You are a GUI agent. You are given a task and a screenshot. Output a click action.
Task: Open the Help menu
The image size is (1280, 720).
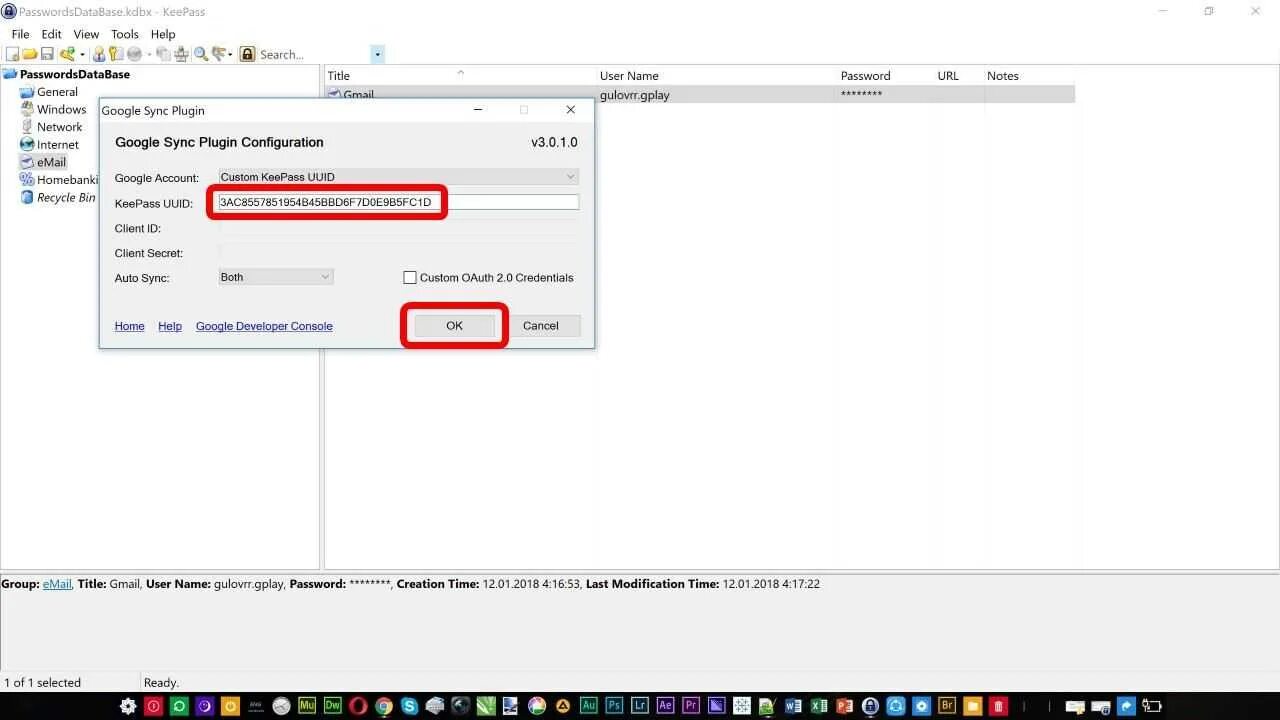point(163,34)
